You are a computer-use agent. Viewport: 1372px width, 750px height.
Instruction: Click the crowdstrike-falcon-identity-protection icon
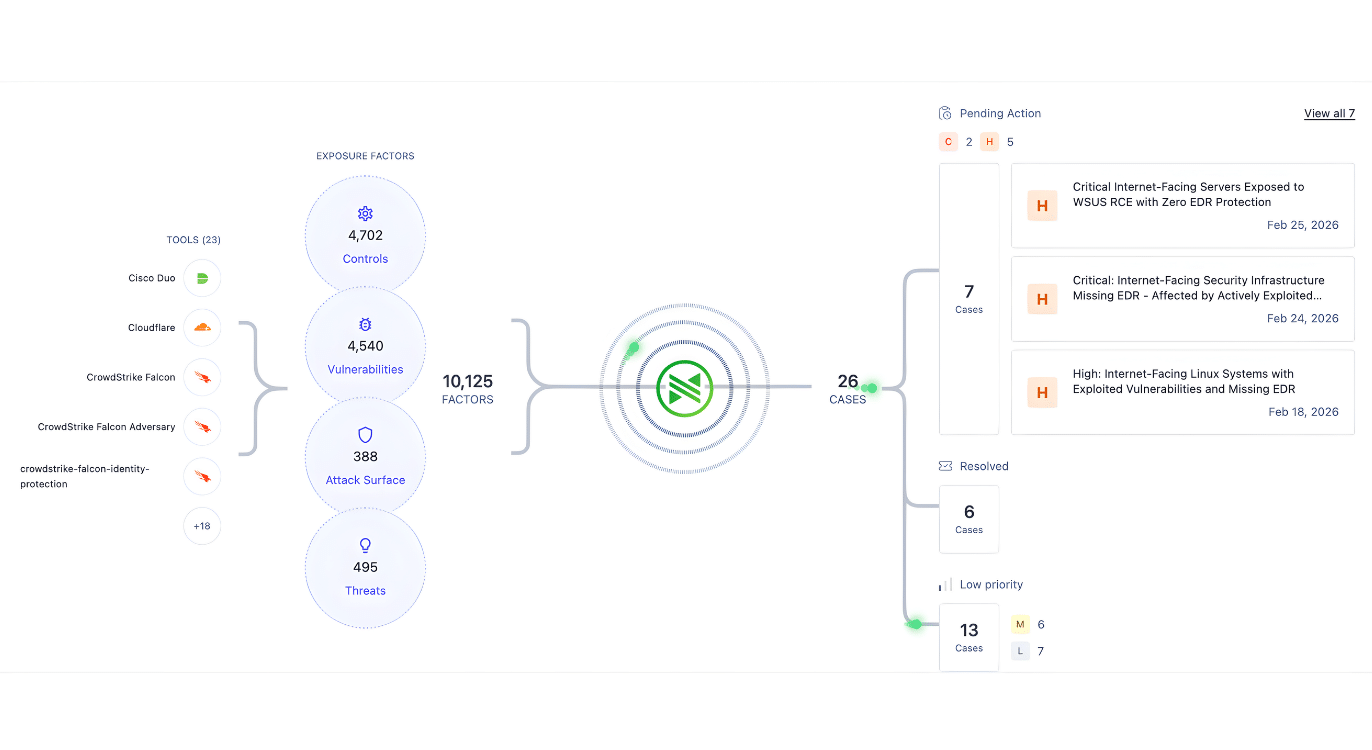coord(202,476)
